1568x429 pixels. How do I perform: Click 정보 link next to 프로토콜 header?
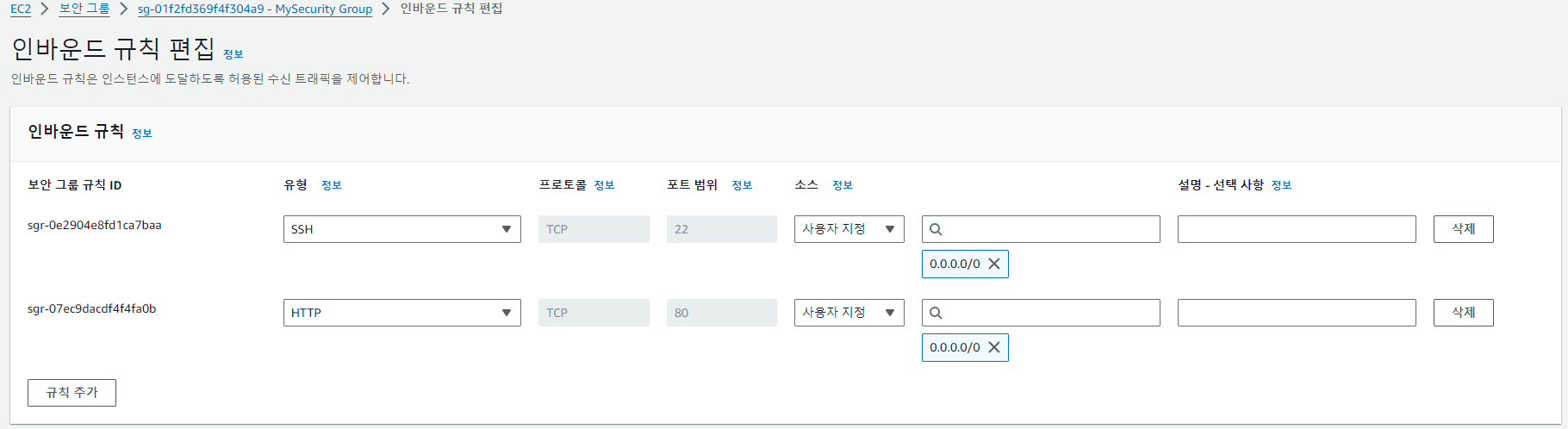(604, 185)
